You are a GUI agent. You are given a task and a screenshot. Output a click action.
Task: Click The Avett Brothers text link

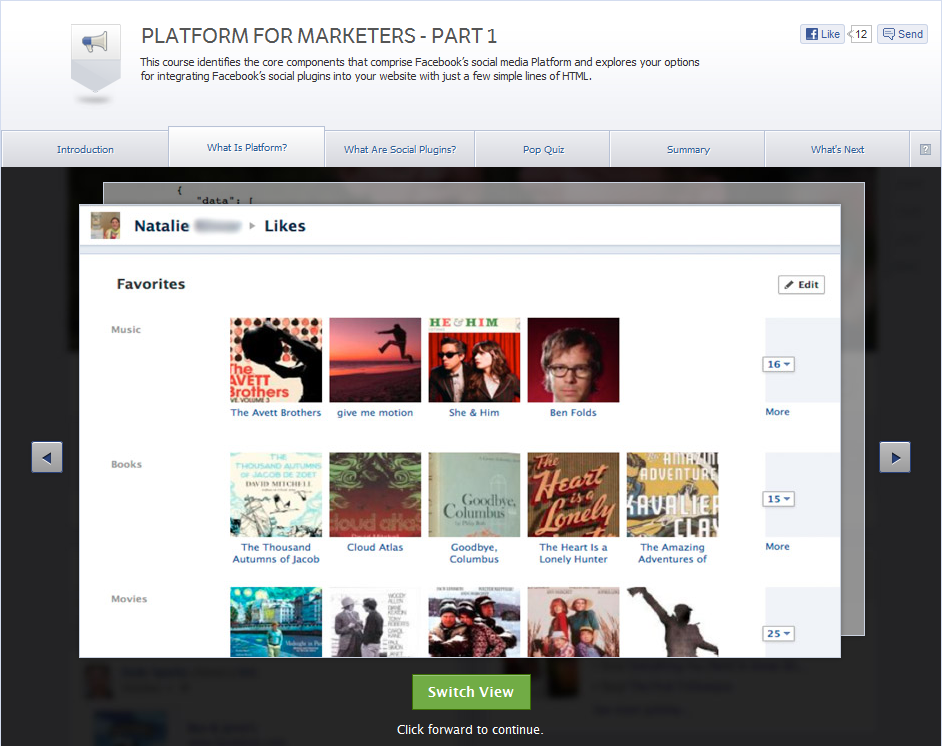pyautogui.click(x=276, y=413)
